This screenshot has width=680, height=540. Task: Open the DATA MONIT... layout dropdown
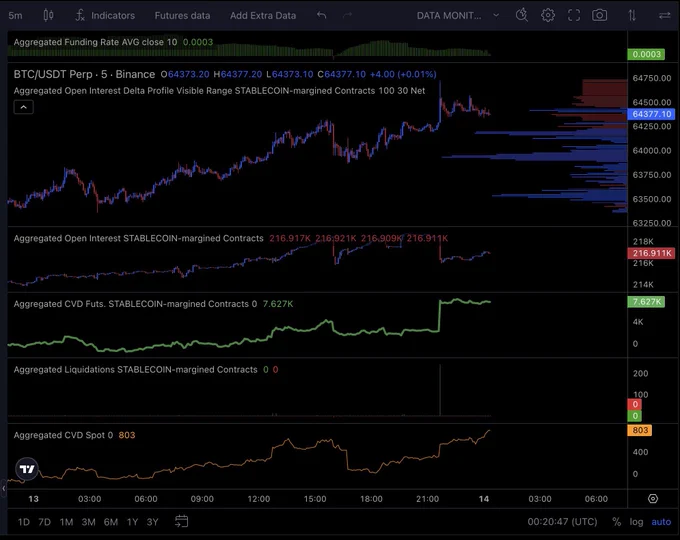[x=458, y=16]
